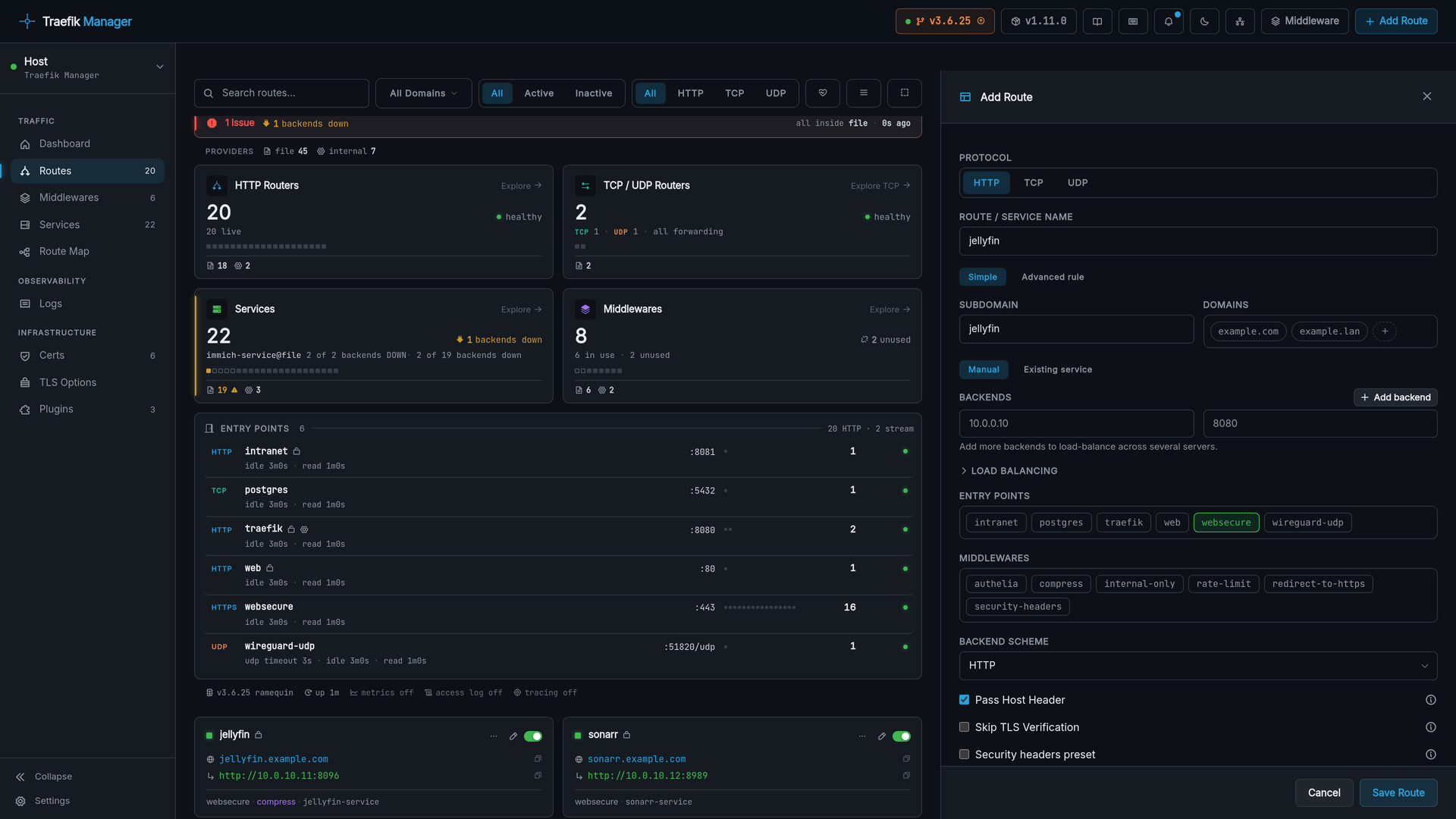Add another domain with the plus icon
1456x819 pixels.
coord(1385,331)
